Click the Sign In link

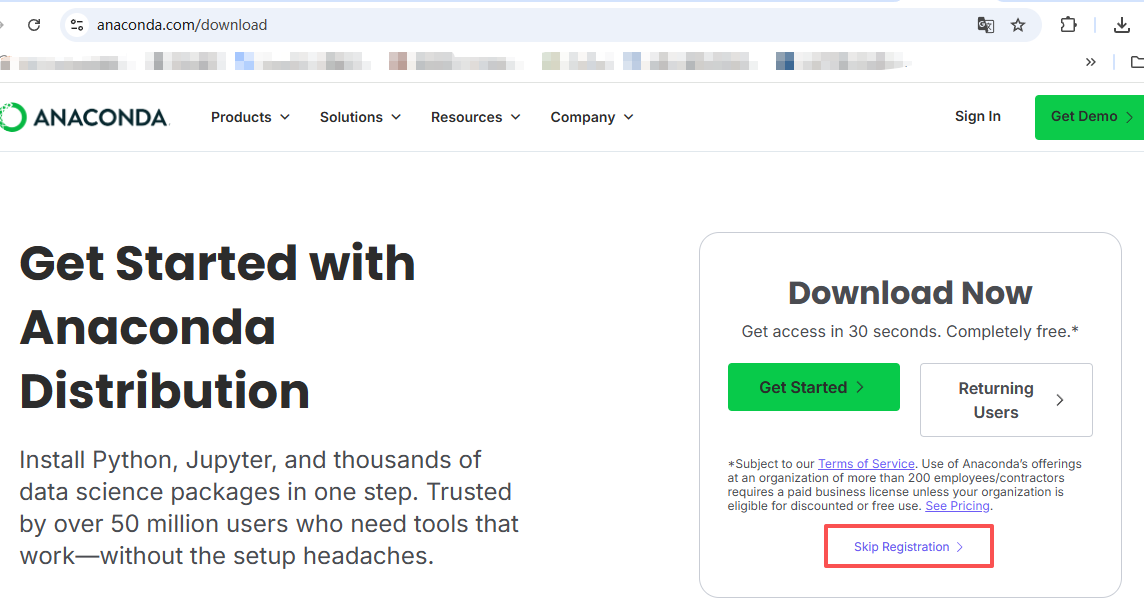(x=978, y=117)
